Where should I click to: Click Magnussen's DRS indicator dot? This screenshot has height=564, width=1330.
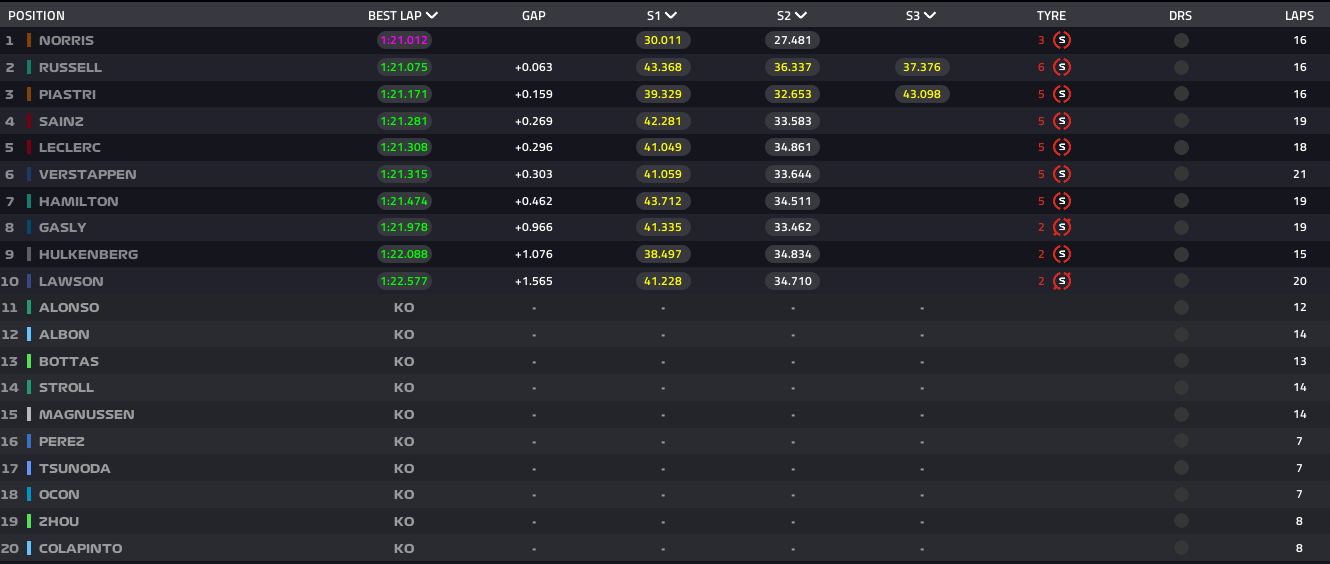point(1181,414)
